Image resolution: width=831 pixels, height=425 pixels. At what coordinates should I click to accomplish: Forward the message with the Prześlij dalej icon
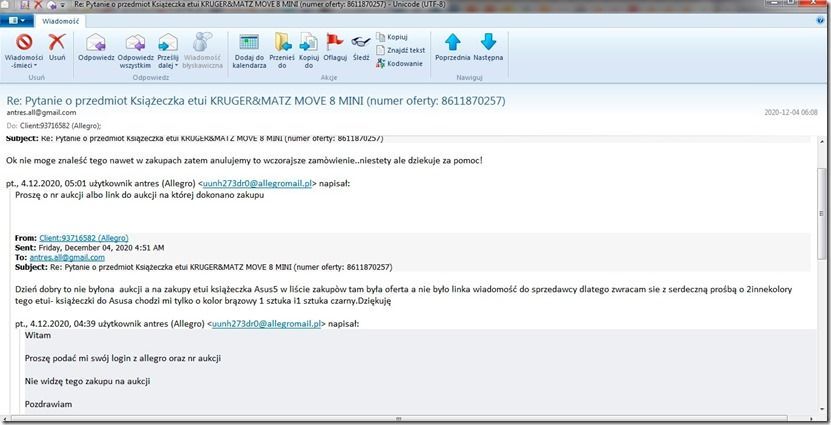168,42
